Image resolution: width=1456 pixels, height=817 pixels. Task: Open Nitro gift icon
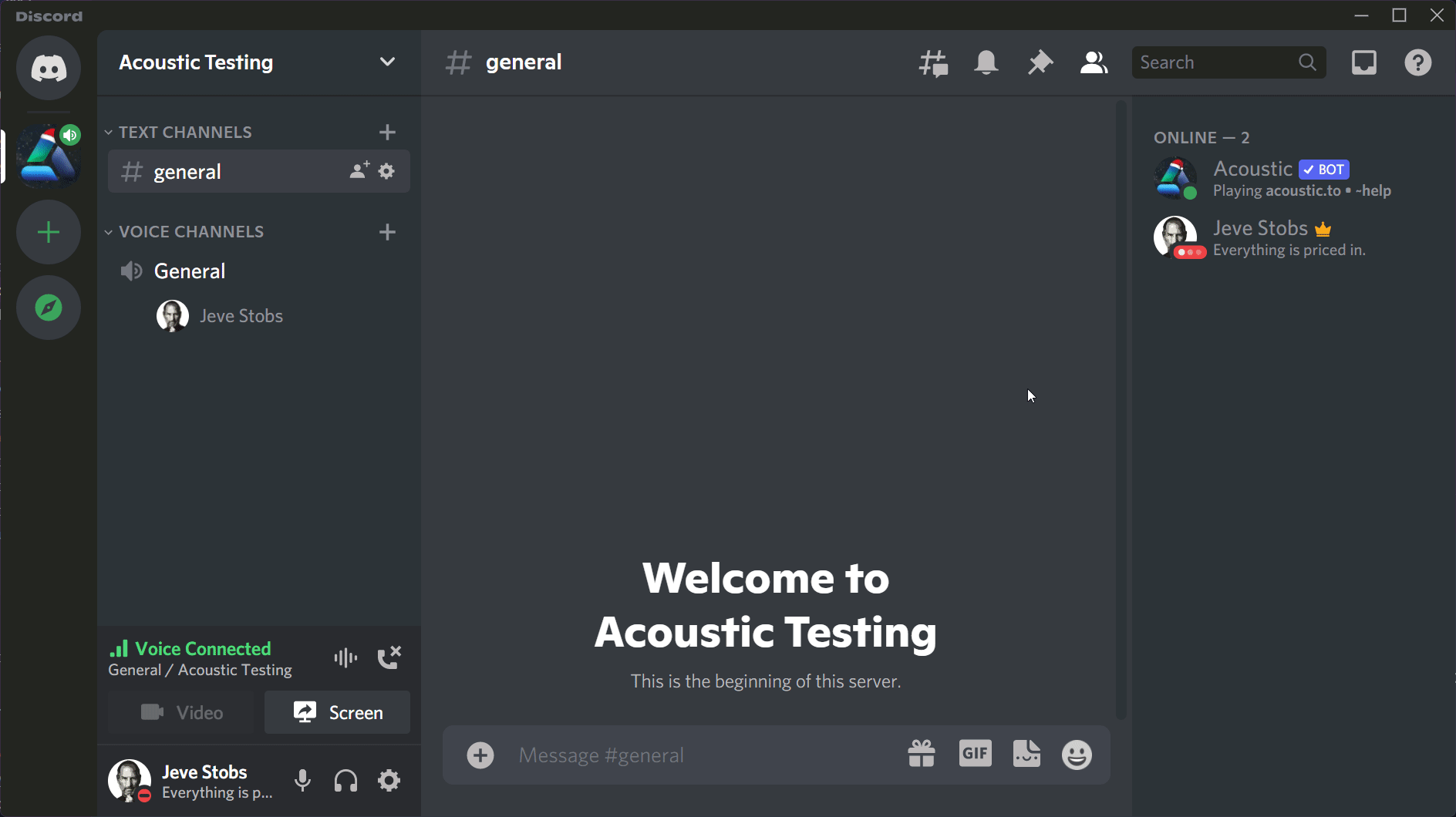click(x=922, y=755)
